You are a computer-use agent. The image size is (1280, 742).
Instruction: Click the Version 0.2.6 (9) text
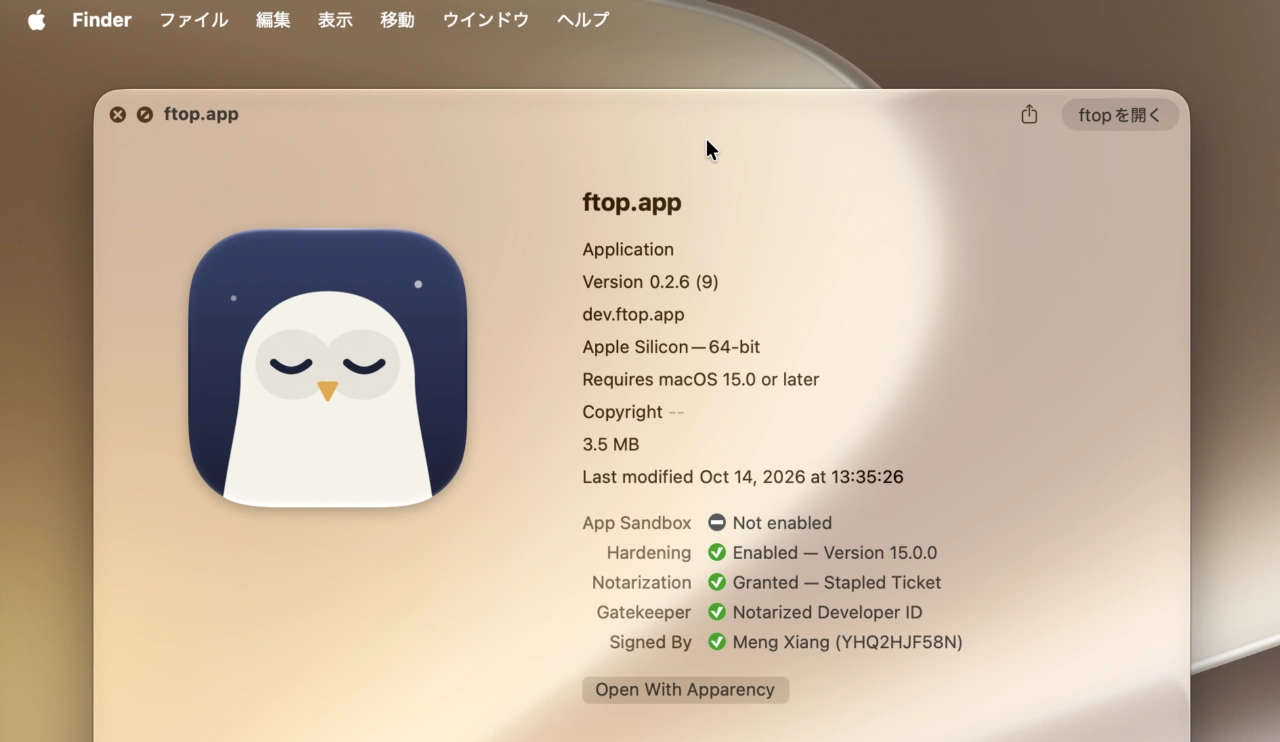click(651, 282)
